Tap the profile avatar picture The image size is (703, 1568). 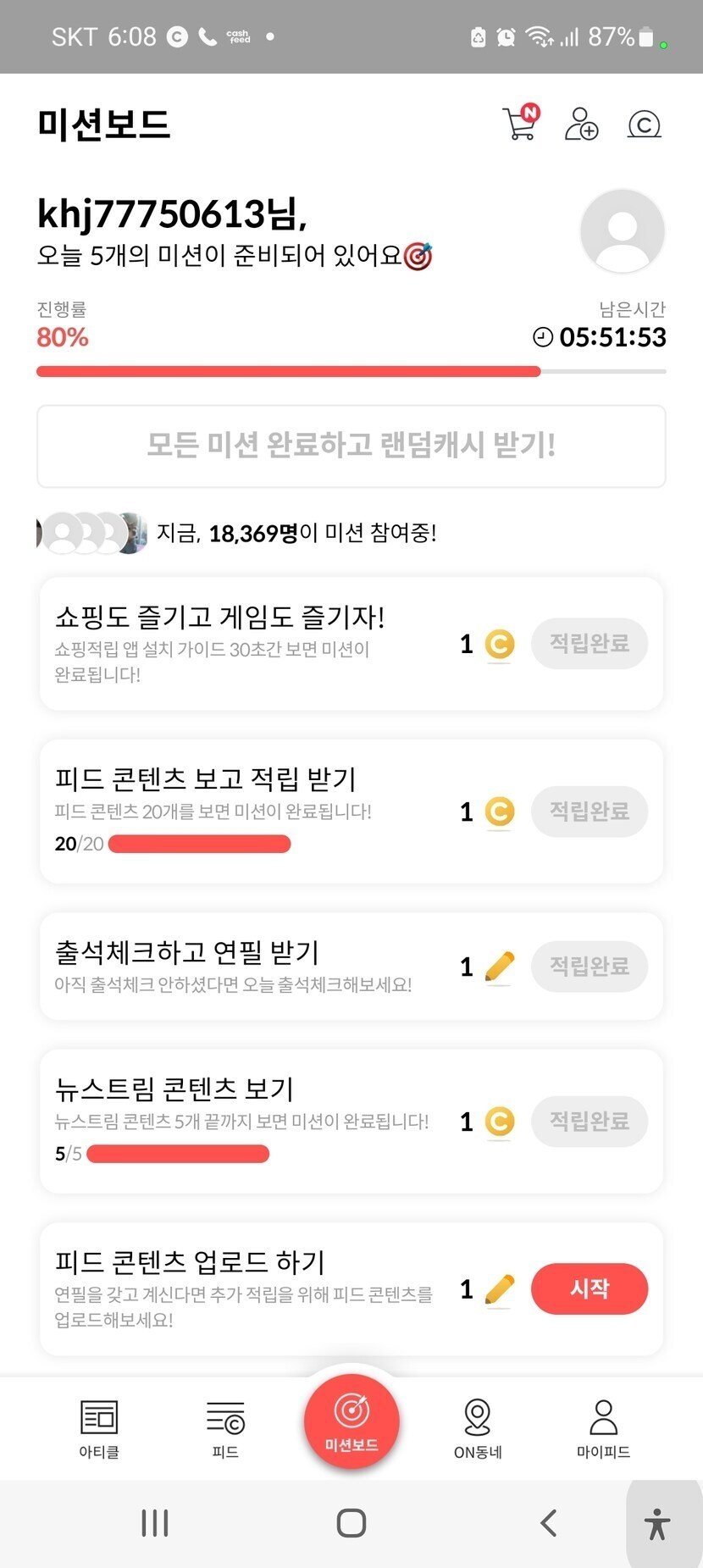[622, 231]
